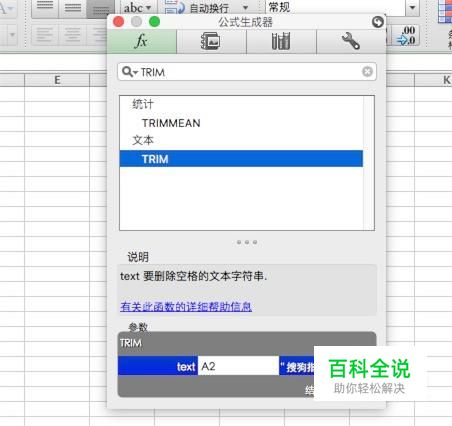The width and height of the screenshot is (452, 426).
Task: Click the function list scrollbar
Action: pyautogui.click(x=369, y=163)
